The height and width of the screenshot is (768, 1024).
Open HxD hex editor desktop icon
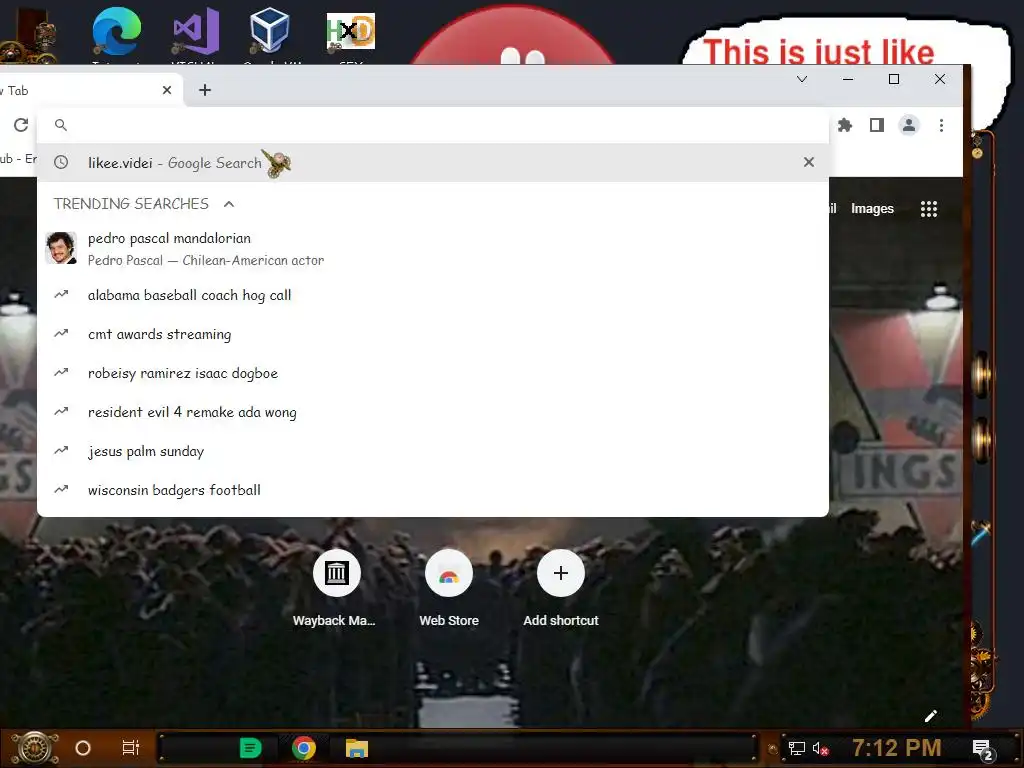pos(351,33)
